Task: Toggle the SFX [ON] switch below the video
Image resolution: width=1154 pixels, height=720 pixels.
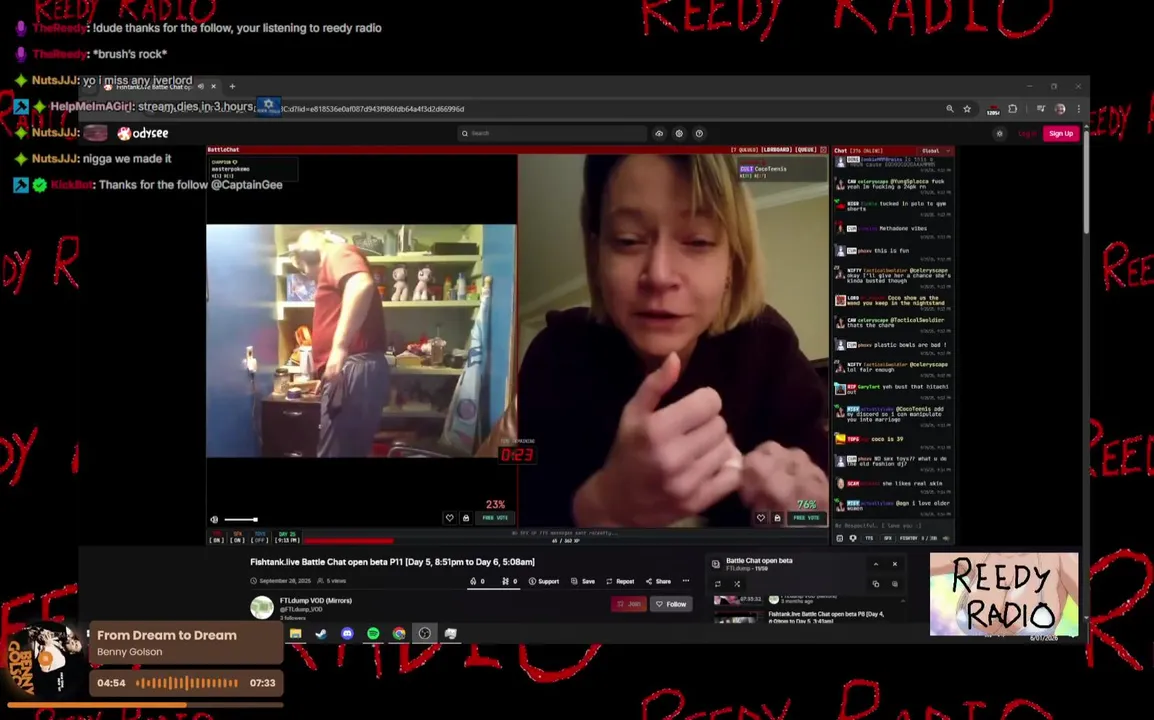Action: (237, 537)
